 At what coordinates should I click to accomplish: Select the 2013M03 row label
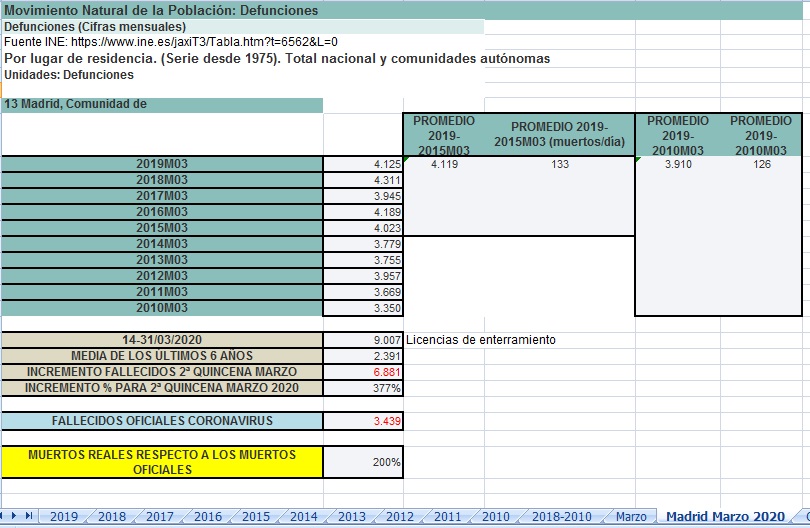pos(162,260)
